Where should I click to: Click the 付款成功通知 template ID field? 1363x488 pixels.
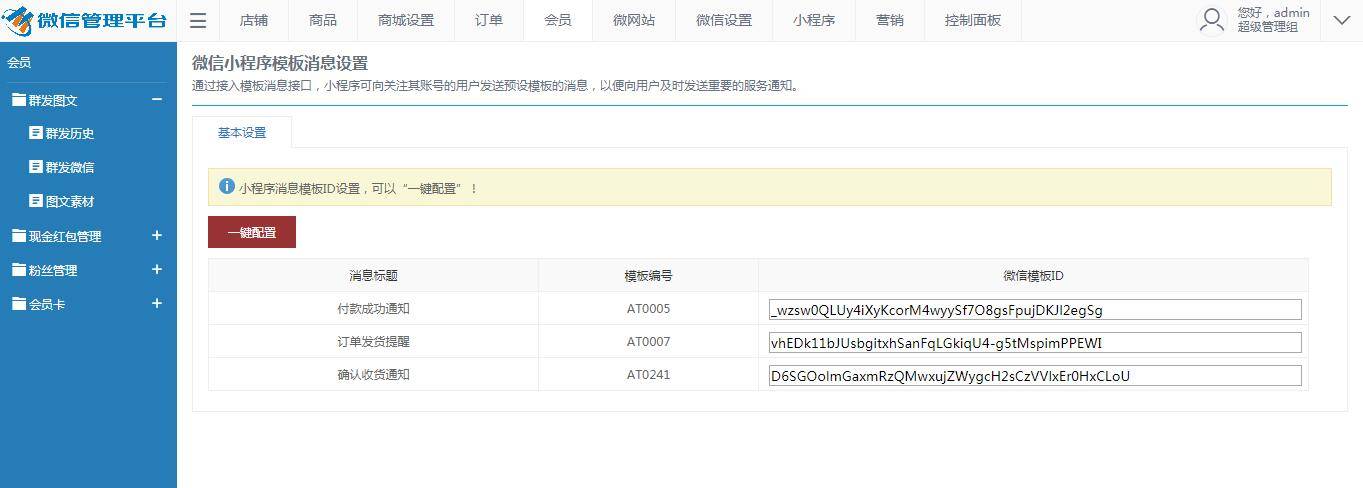1035,310
